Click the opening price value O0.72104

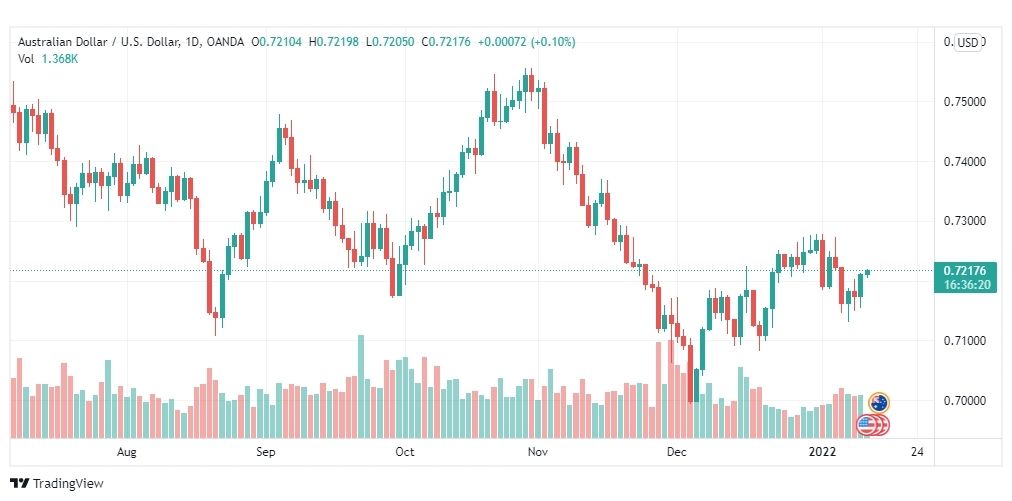(x=276, y=42)
